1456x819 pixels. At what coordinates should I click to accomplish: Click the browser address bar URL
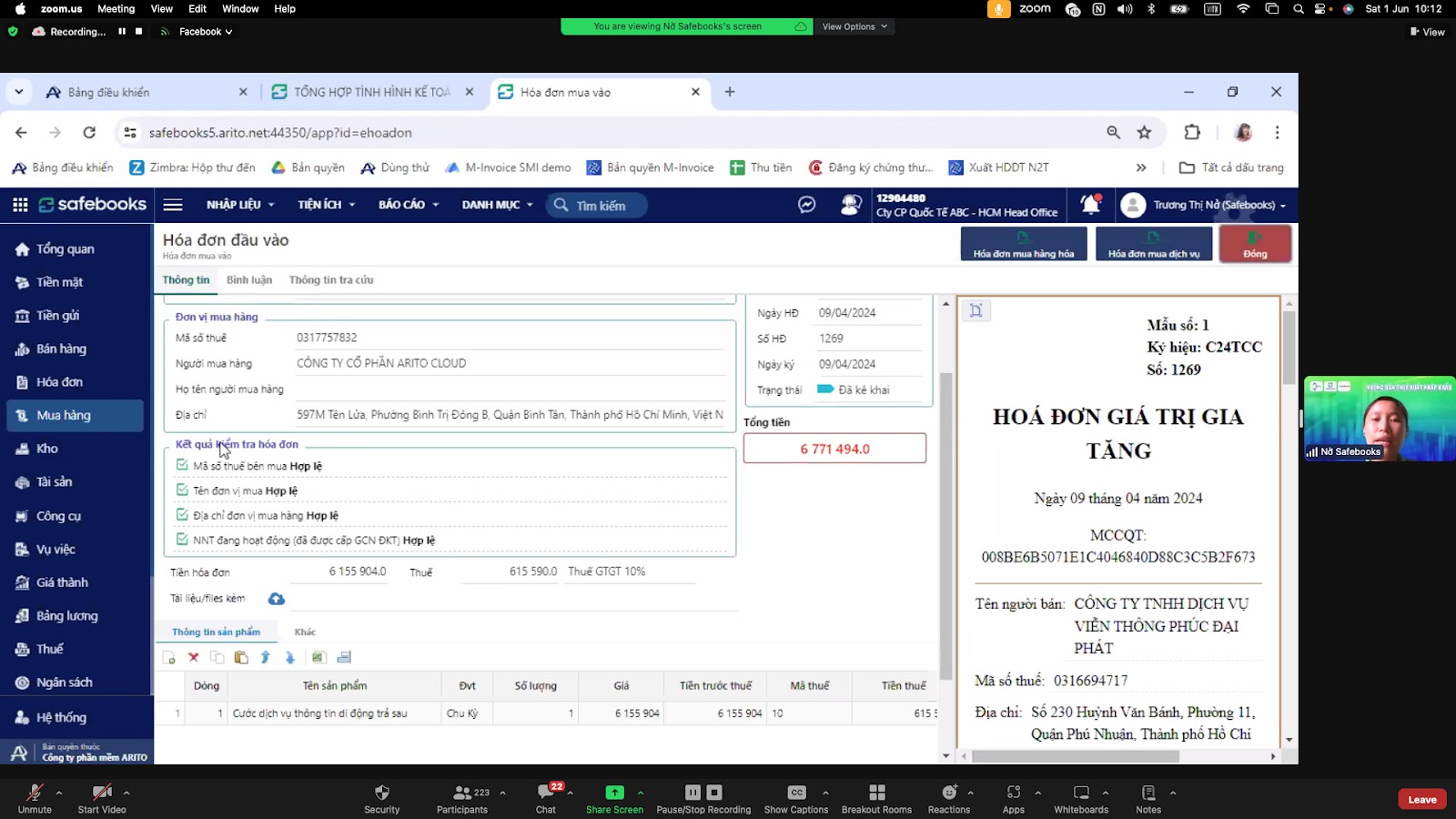[x=280, y=133]
